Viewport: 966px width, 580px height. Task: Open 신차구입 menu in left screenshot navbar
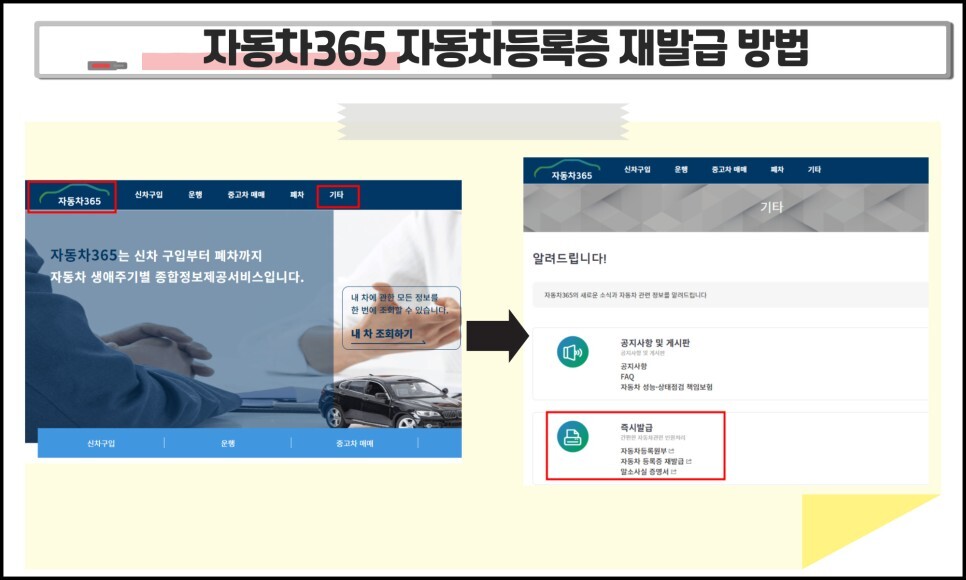point(148,195)
